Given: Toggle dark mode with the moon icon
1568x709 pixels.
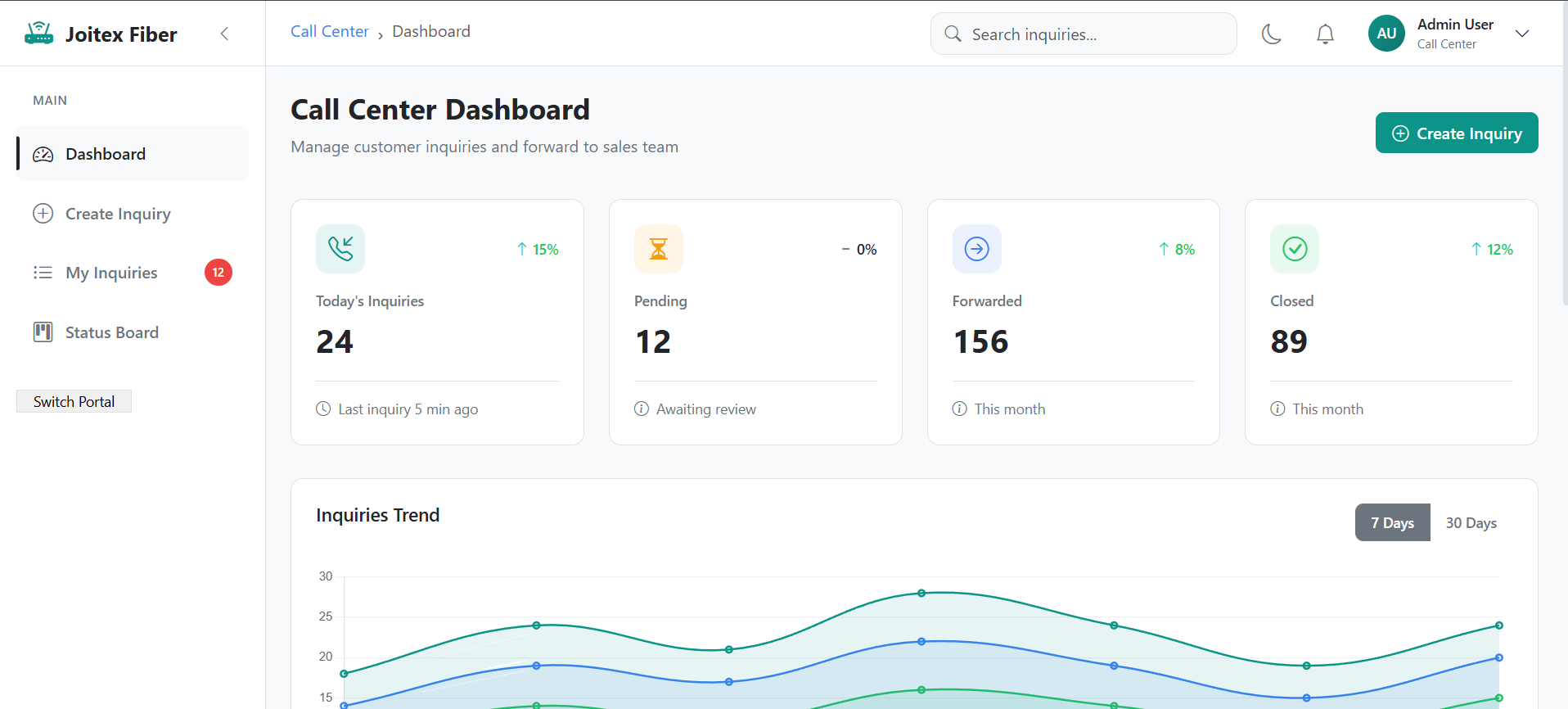Looking at the screenshot, I should 1271,34.
